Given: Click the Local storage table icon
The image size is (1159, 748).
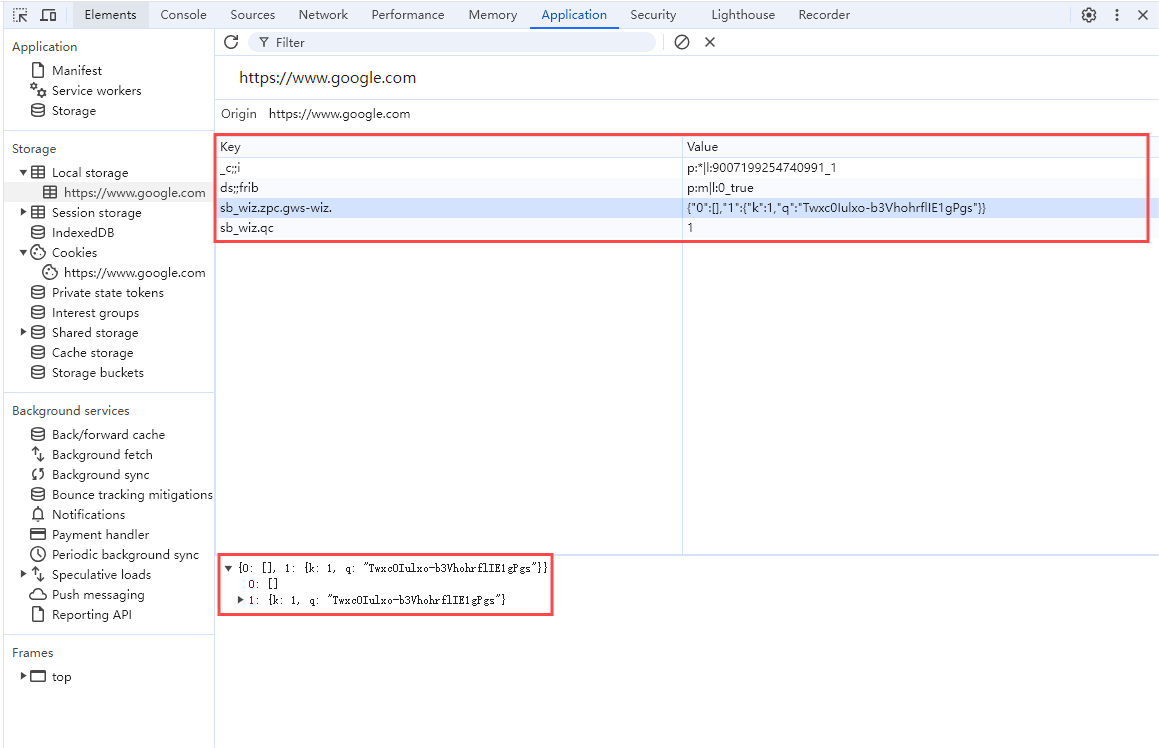Looking at the screenshot, I should click(38, 172).
